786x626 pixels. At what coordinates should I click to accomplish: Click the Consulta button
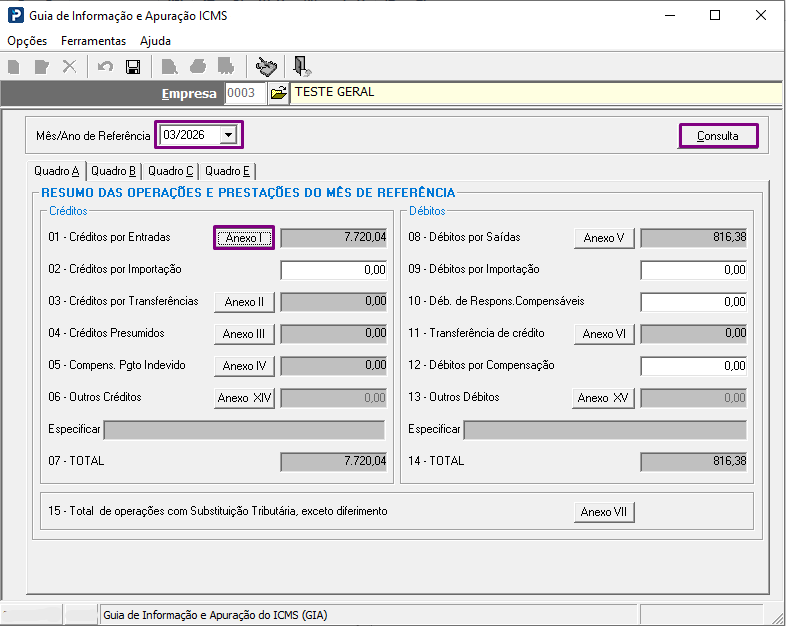click(718, 136)
